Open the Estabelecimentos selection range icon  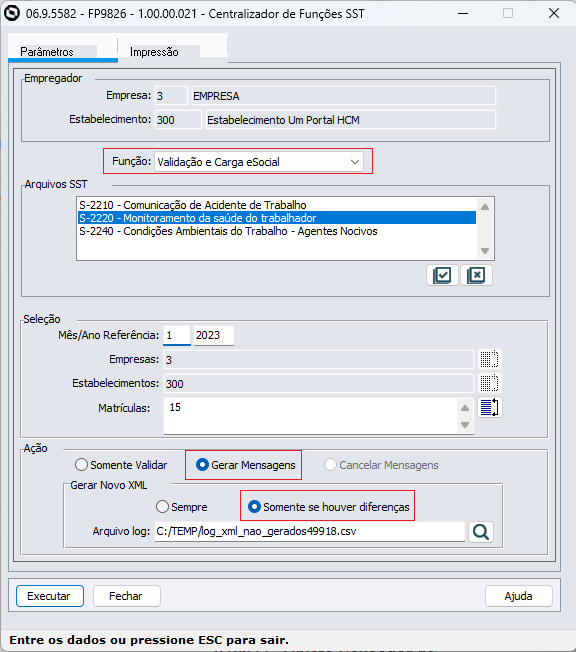click(x=489, y=383)
